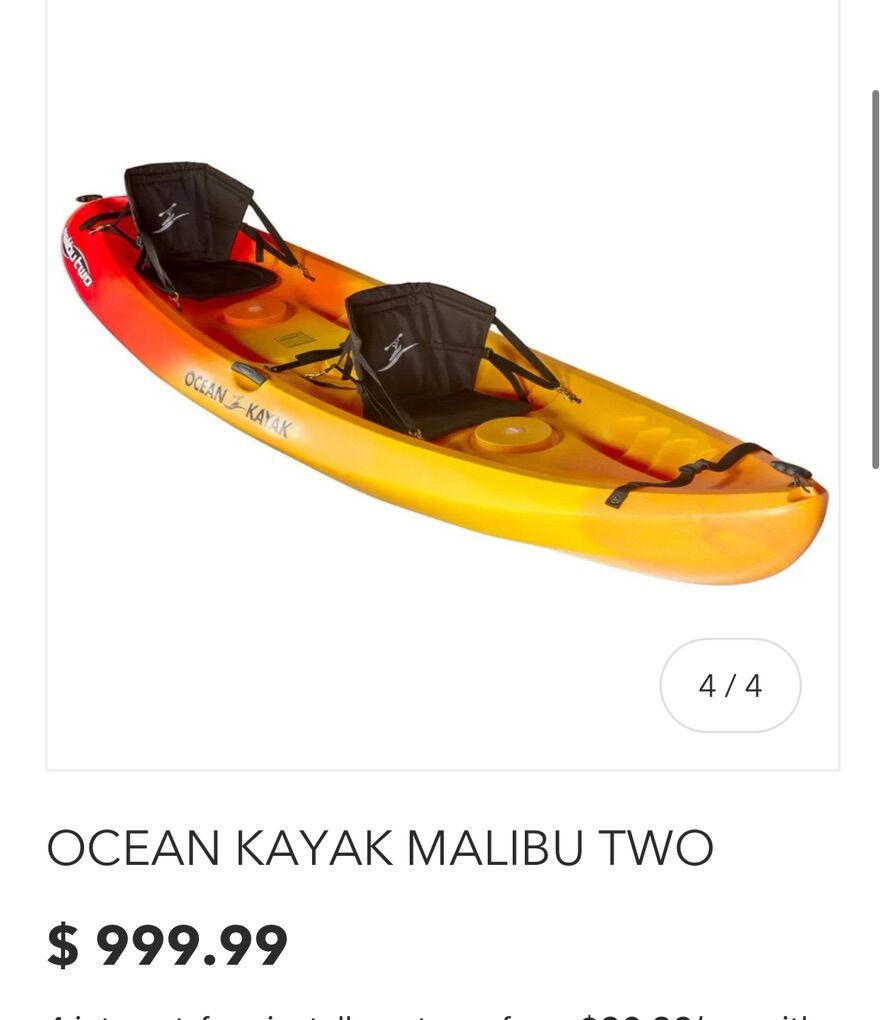The width and height of the screenshot is (886, 1020).
Task: Click the Ocean Kayak logo on the hull
Action: 237,403
